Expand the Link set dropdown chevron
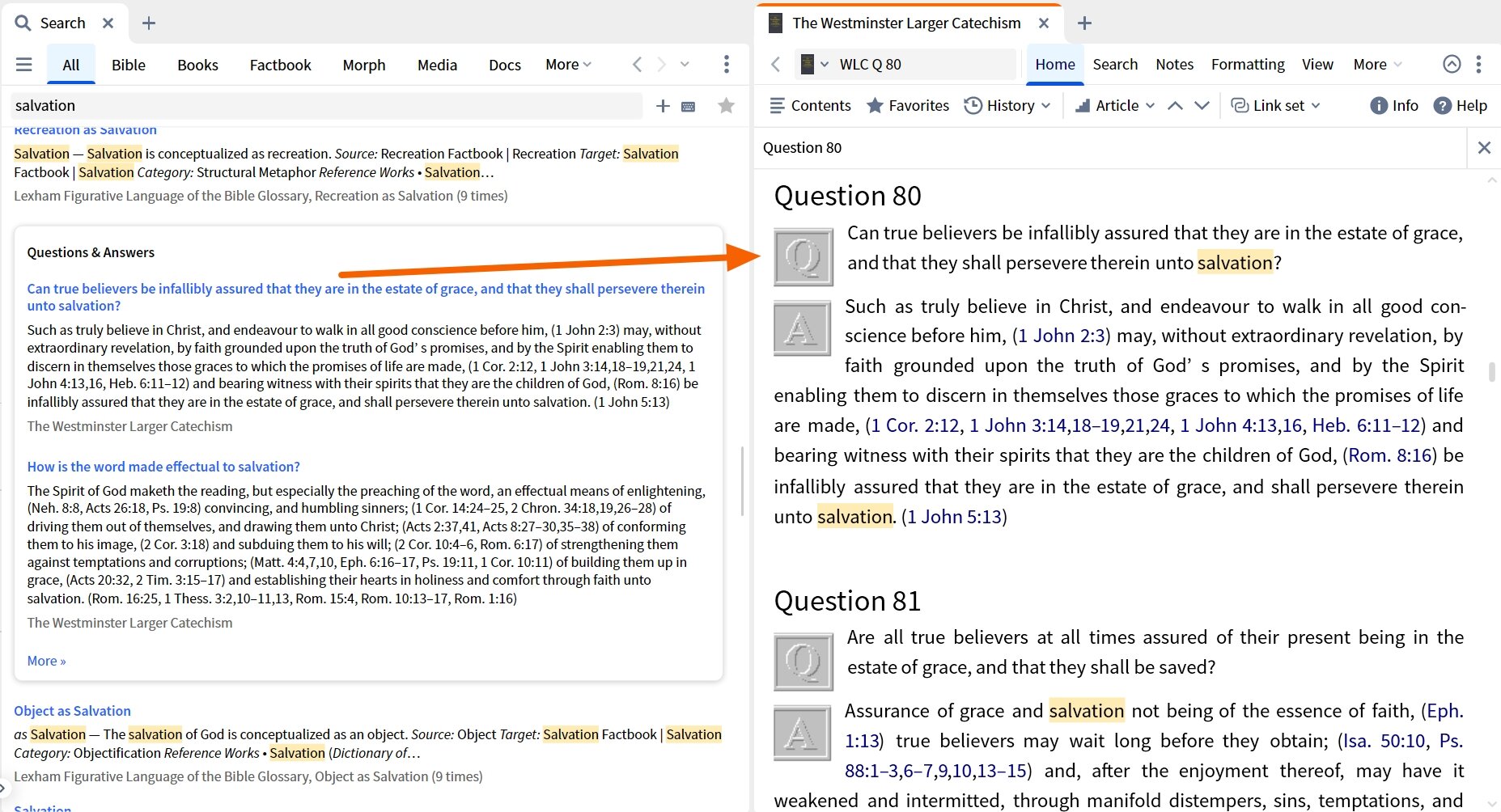The height and width of the screenshot is (812, 1501). pyautogui.click(x=1316, y=106)
